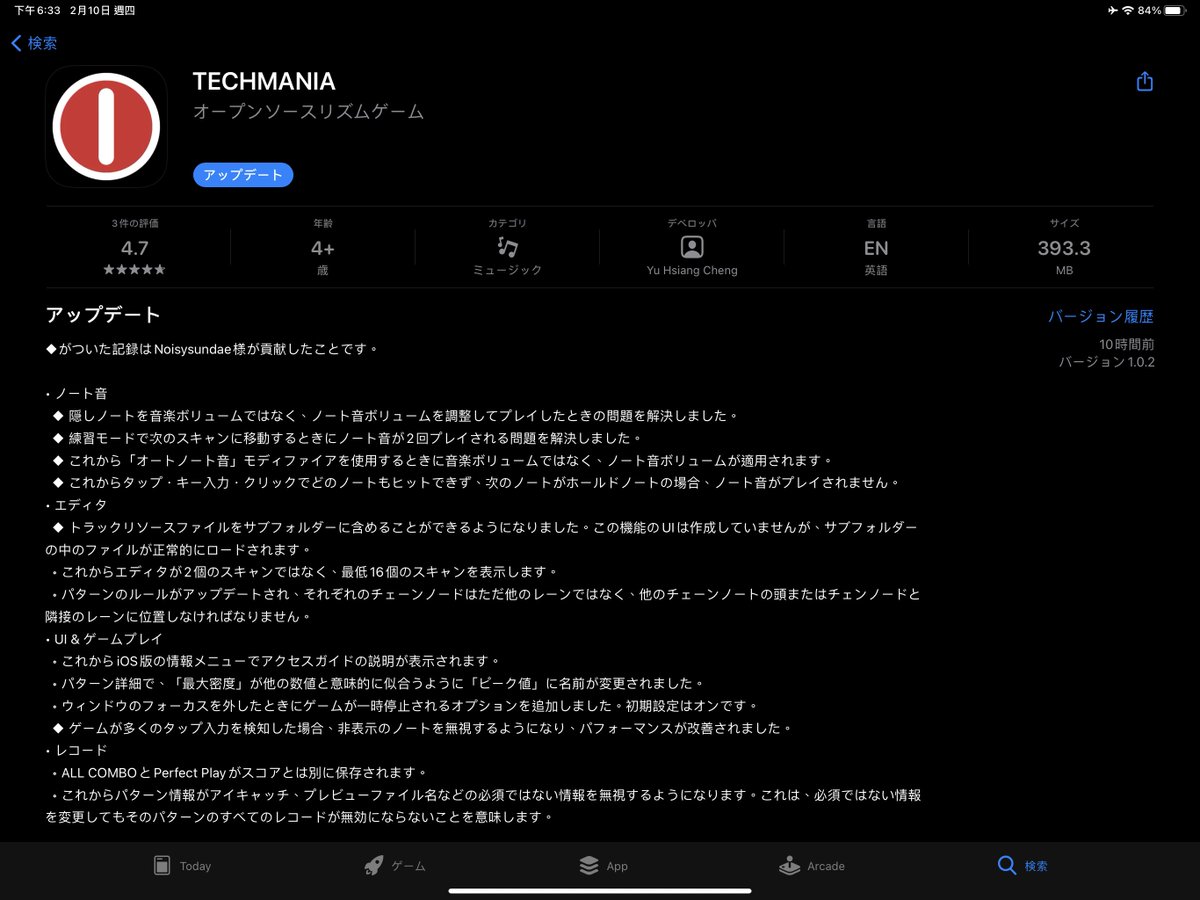1200x900 pixels.
Task: Tap the エディタ bullet heading
Action: 77,505
